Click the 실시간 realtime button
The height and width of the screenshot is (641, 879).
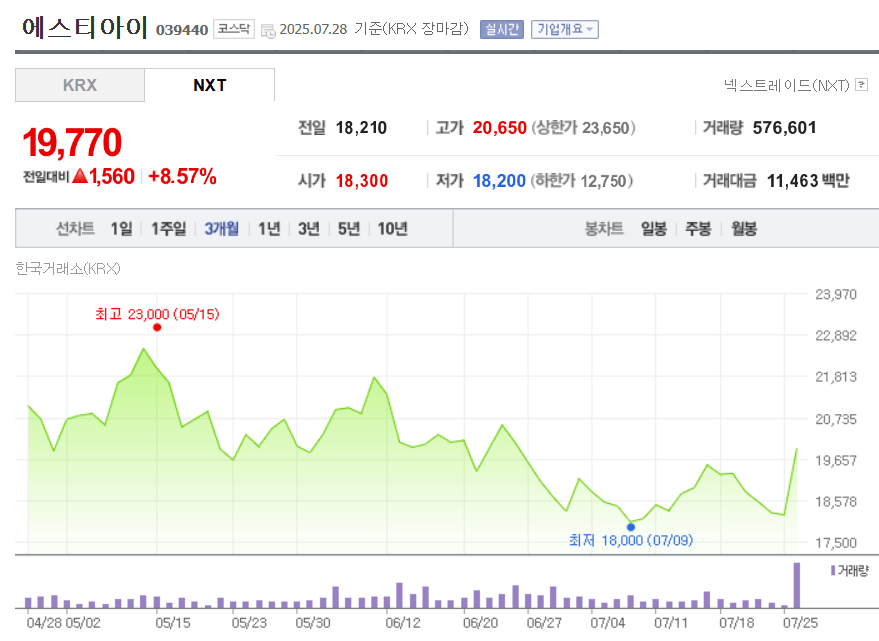(x=501, y=29)
